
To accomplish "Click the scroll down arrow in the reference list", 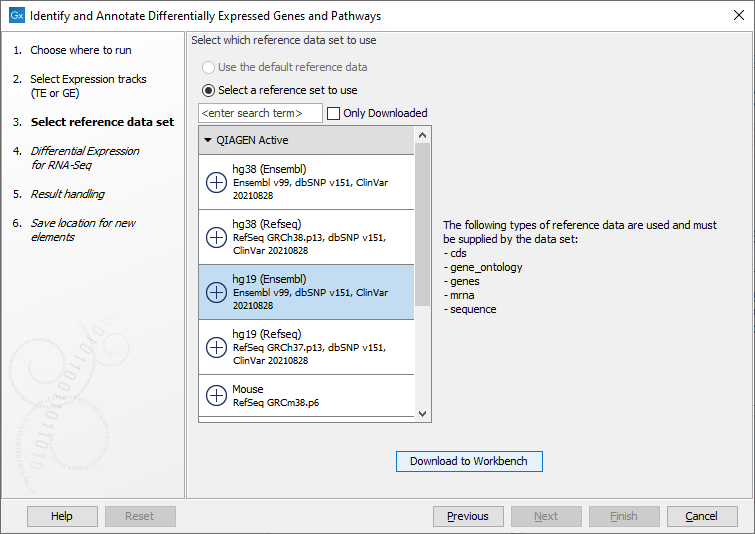I will [x=423, y=414].
